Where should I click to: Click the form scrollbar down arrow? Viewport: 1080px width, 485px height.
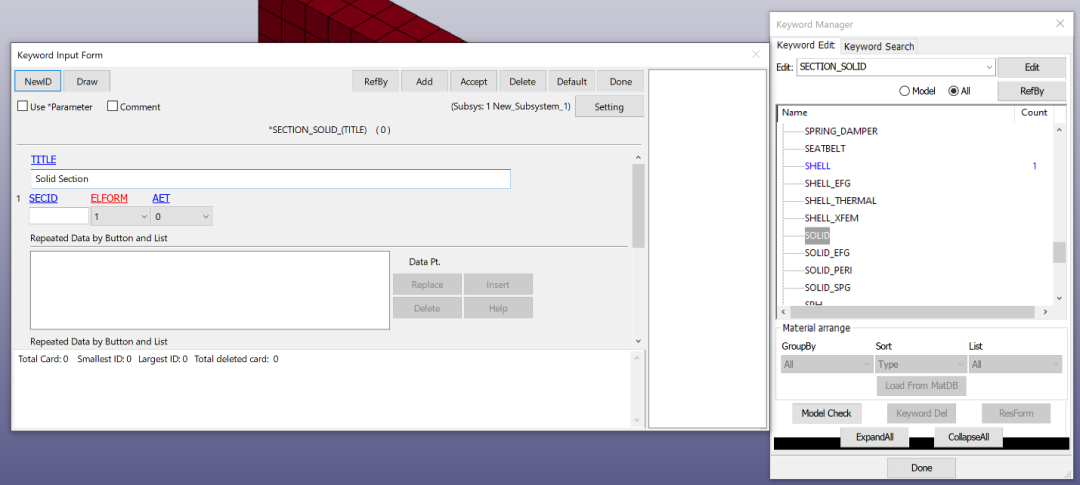(638, 340)
